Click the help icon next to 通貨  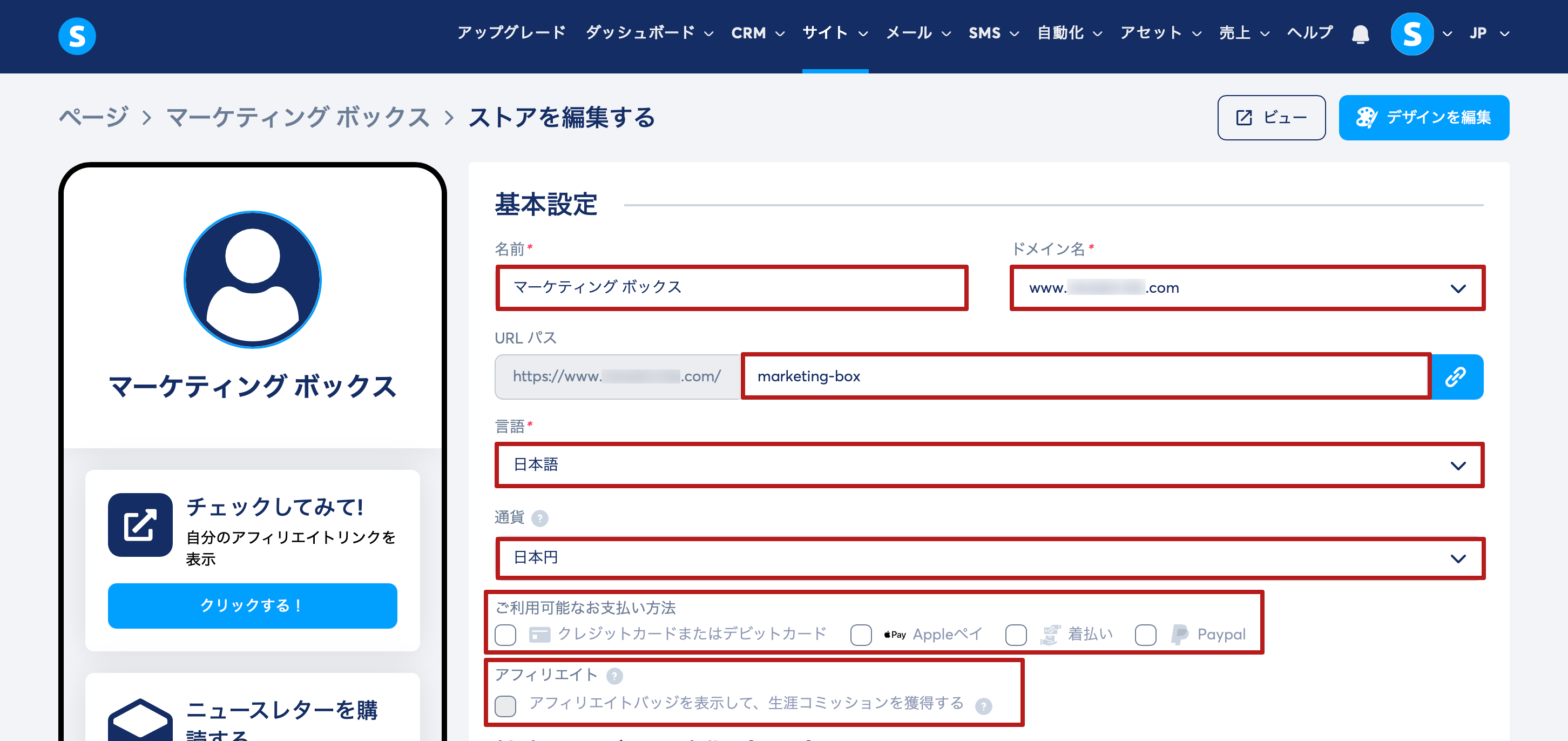click(539, 518)
